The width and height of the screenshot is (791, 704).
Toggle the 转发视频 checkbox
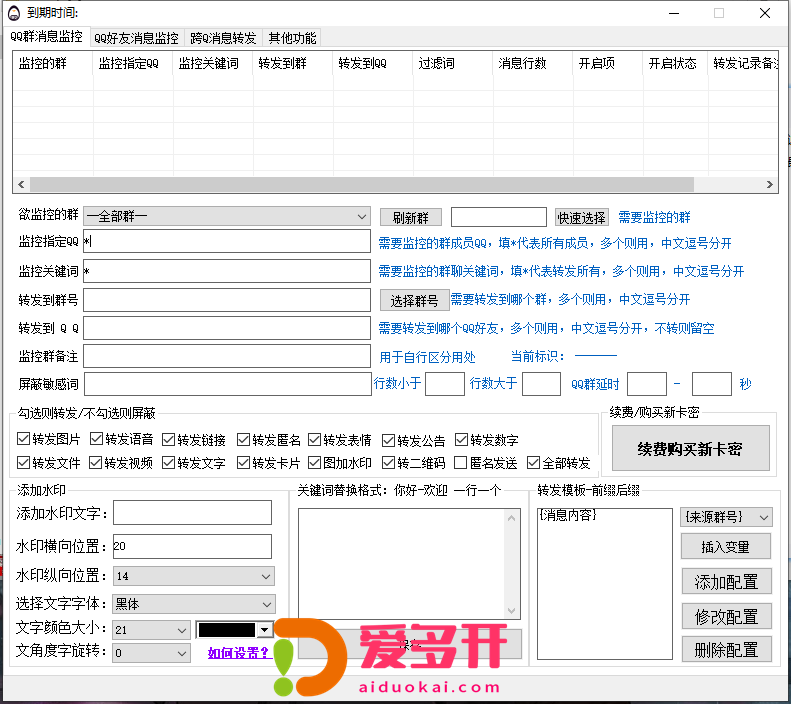[95, 462]
